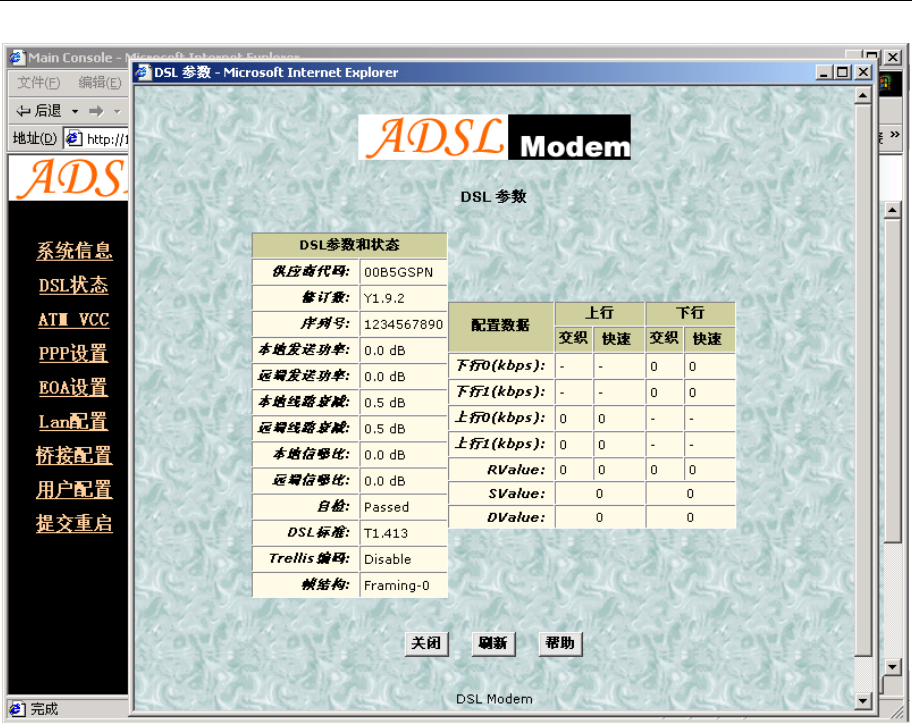Open EOA设置 link in the sidebar
This screenshot has width=912, height=724.
tap(73, 387)
